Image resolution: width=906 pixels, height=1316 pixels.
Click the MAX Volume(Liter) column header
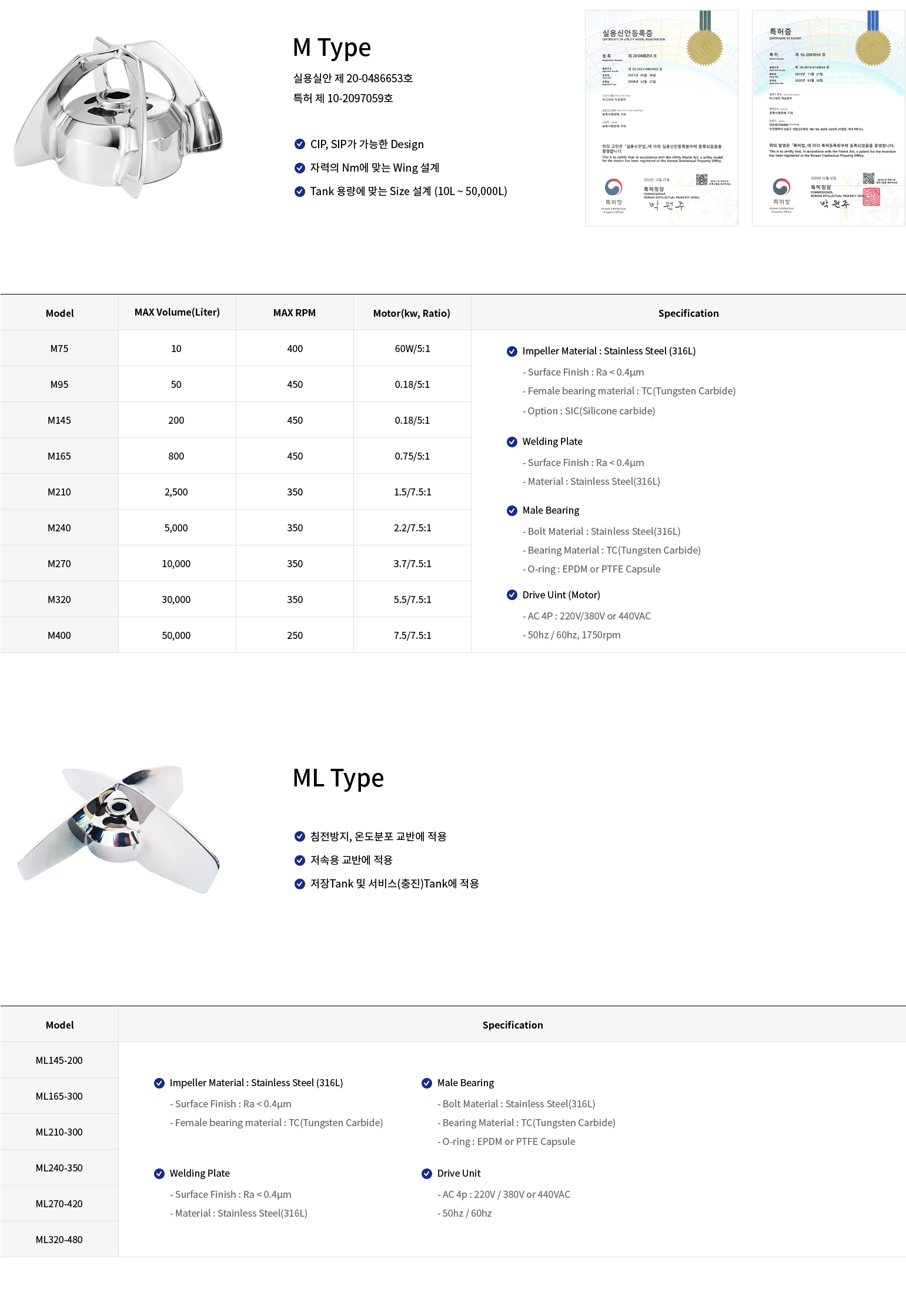click(x=177, y=312)
